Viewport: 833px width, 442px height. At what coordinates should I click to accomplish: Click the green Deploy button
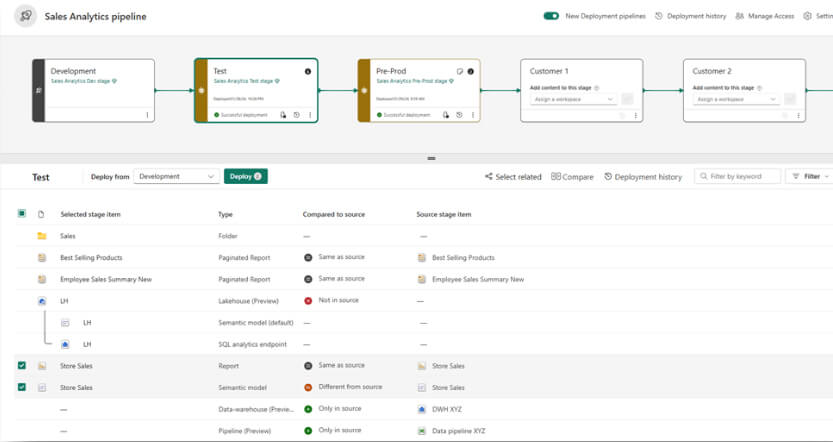245,176
